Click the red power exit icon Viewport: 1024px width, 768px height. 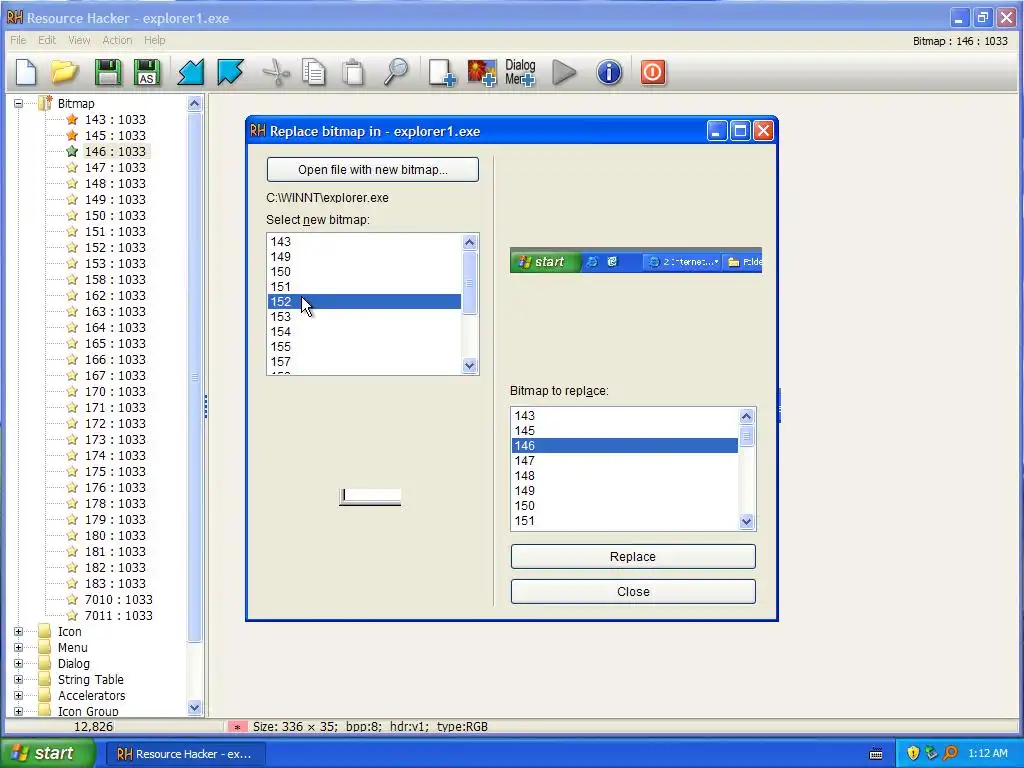[x=652, y=72]
